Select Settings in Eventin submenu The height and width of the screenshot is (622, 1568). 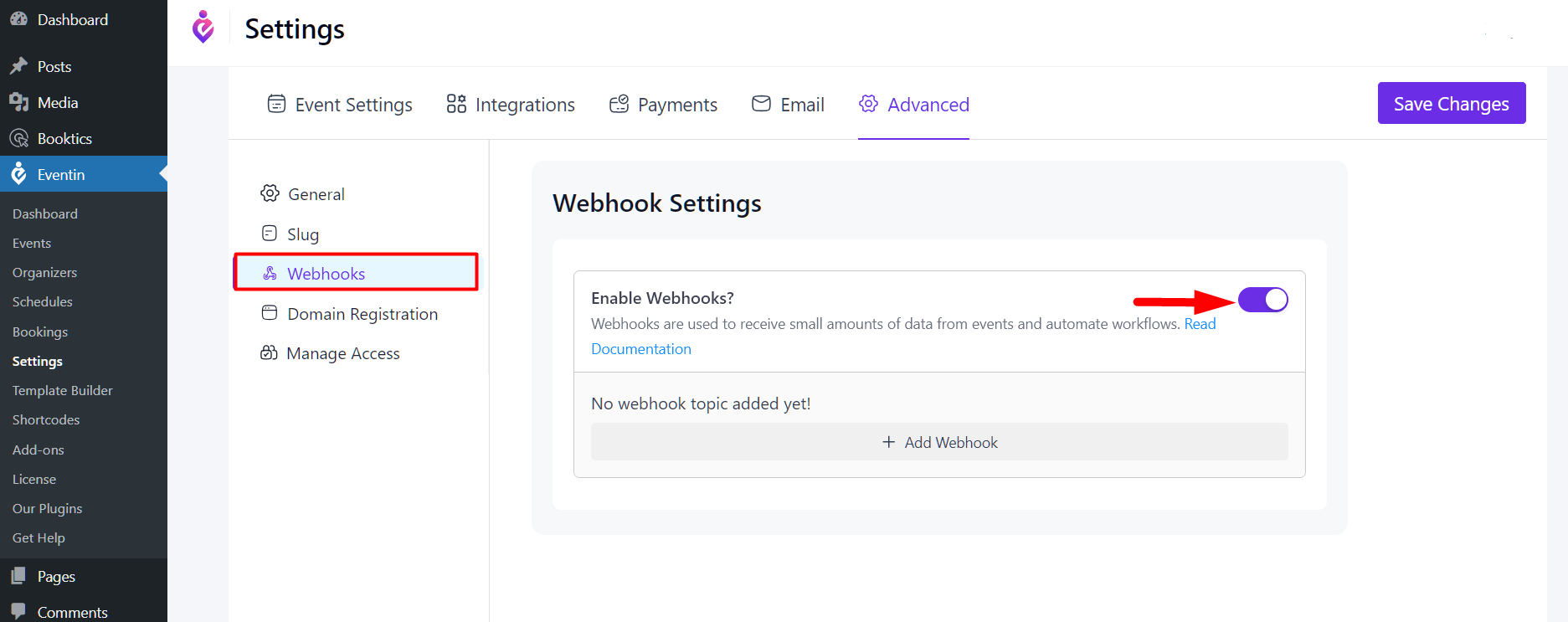pos(38,361)
